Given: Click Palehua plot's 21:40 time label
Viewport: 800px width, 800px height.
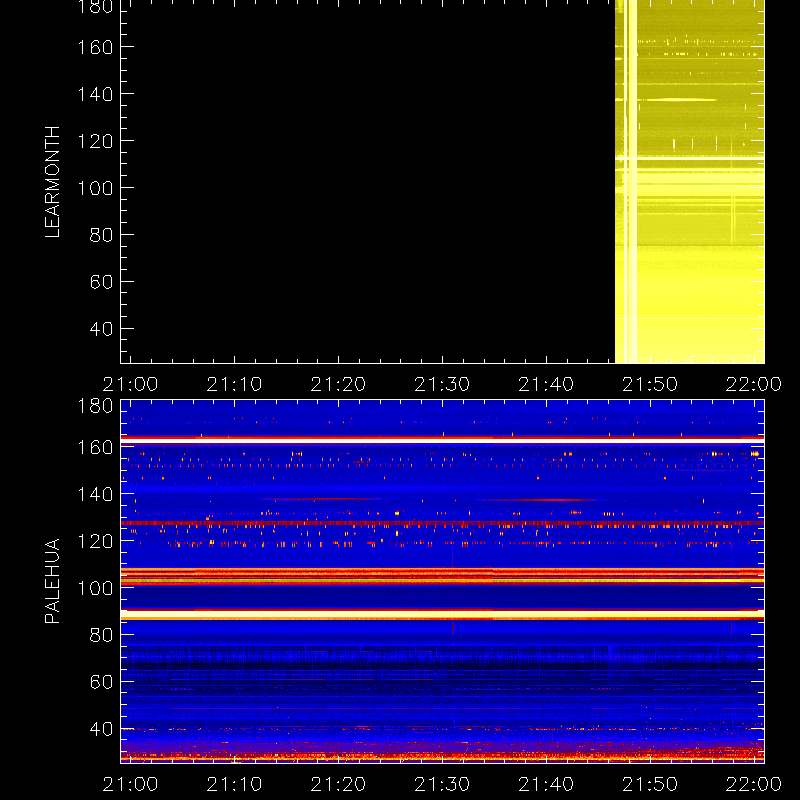Looking at the screenshot, I should 546,784.
